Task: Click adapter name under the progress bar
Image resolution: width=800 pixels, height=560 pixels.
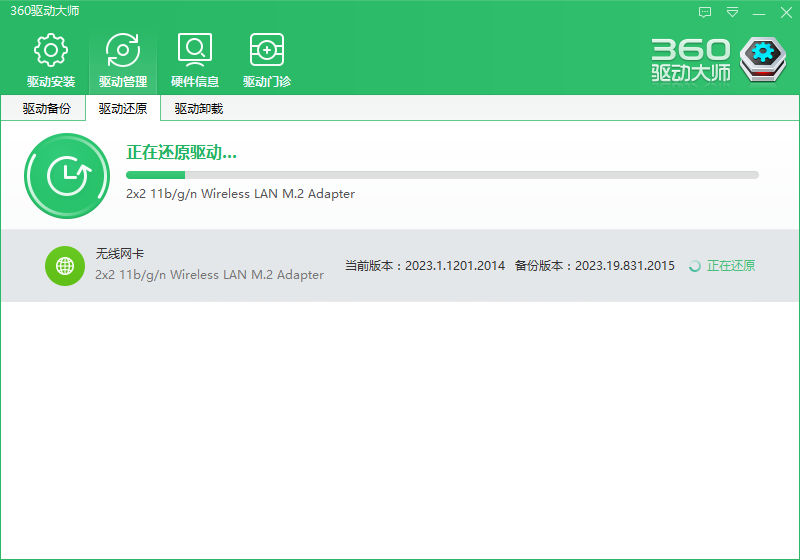Action: point(240,194)
